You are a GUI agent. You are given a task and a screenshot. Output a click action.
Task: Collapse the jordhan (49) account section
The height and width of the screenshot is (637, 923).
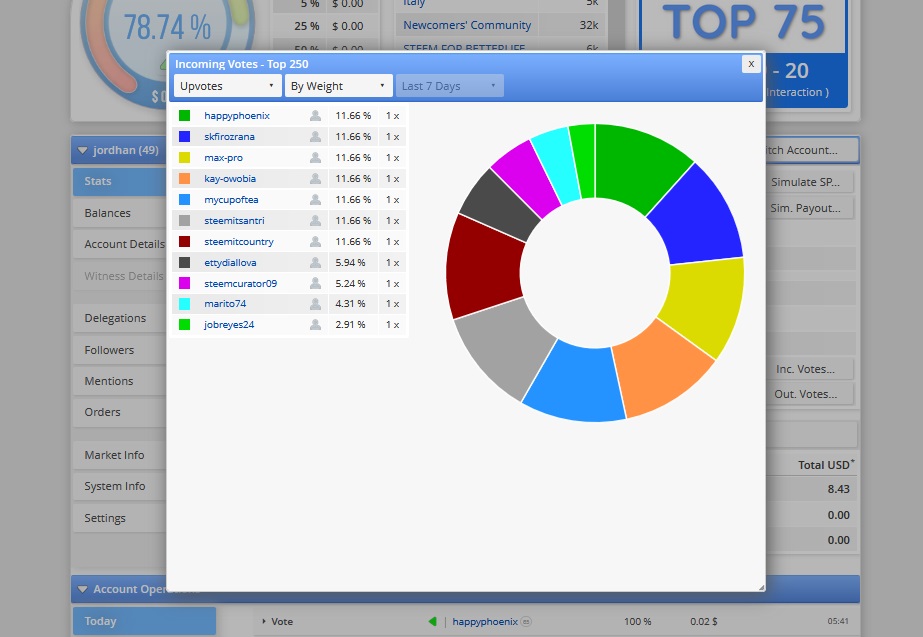click(82, 150)
